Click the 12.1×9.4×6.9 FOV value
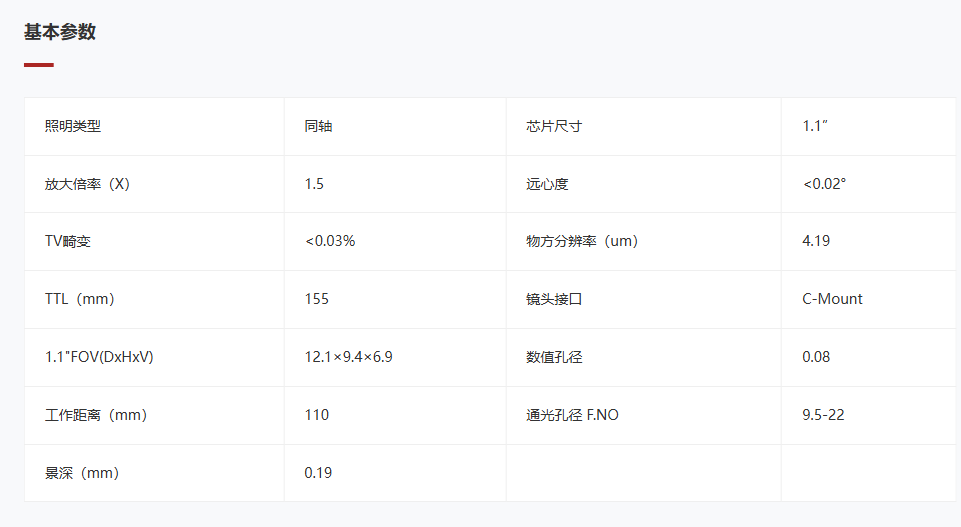The image size is (961, 527). (x=348, y=357)
